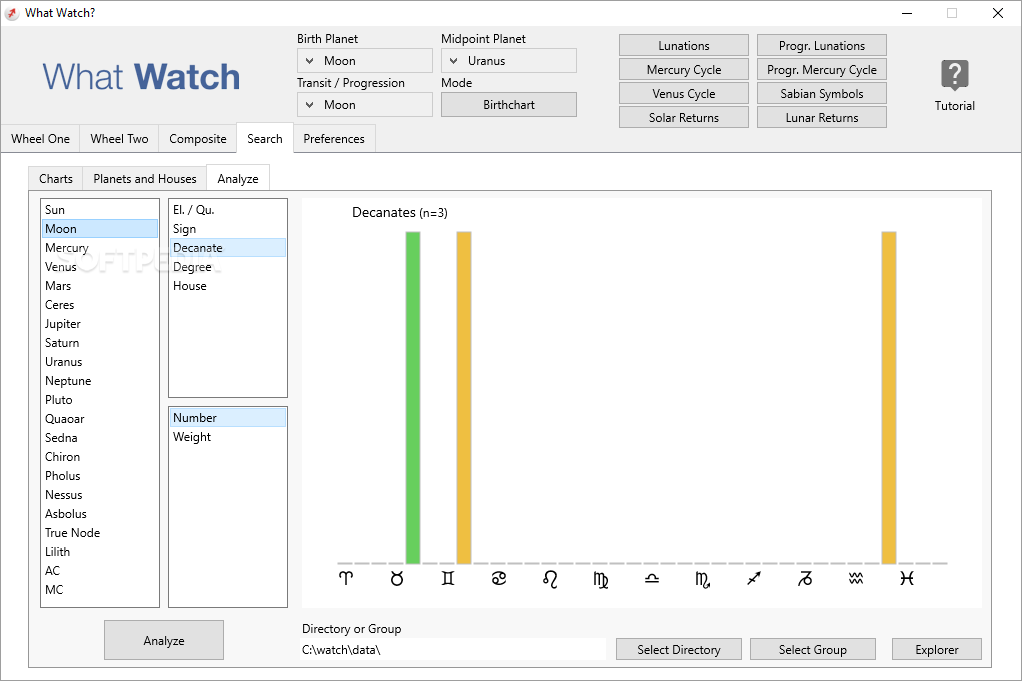The width and height of the screenshot is (1022, 681).
Task: Select the Analyze sub-tab
Action: coord(238,178)
